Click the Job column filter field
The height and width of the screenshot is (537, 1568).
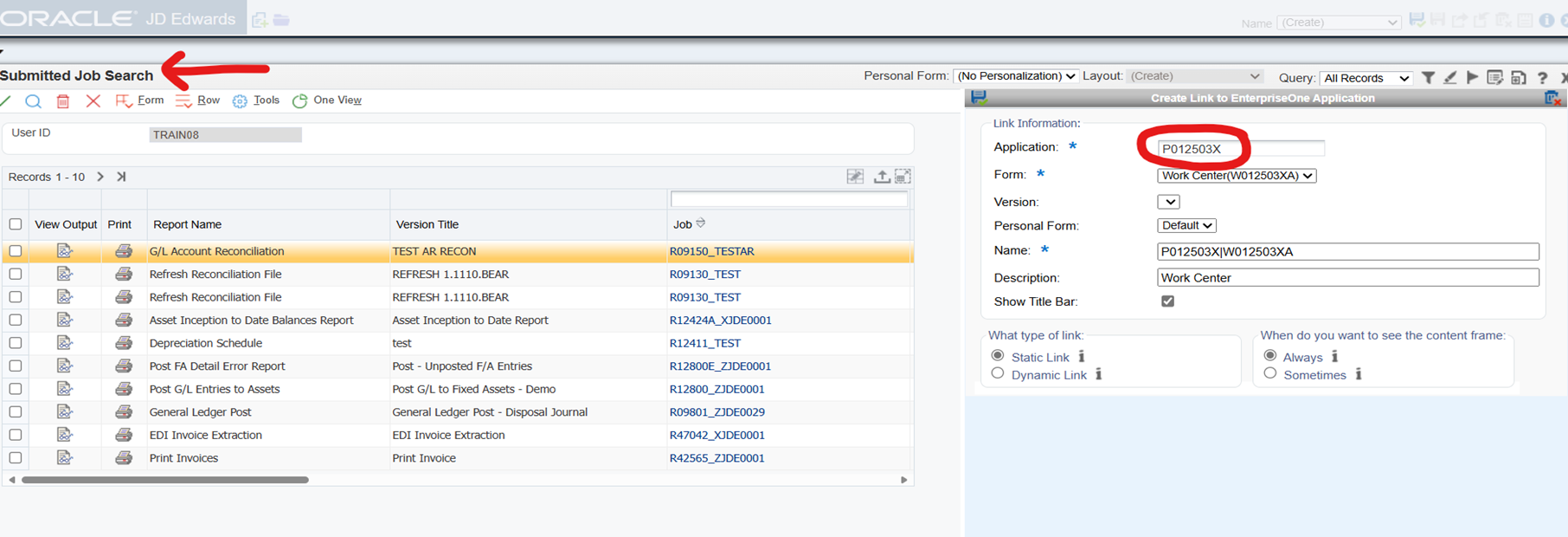pyautogui.click(x=789, y=200)
